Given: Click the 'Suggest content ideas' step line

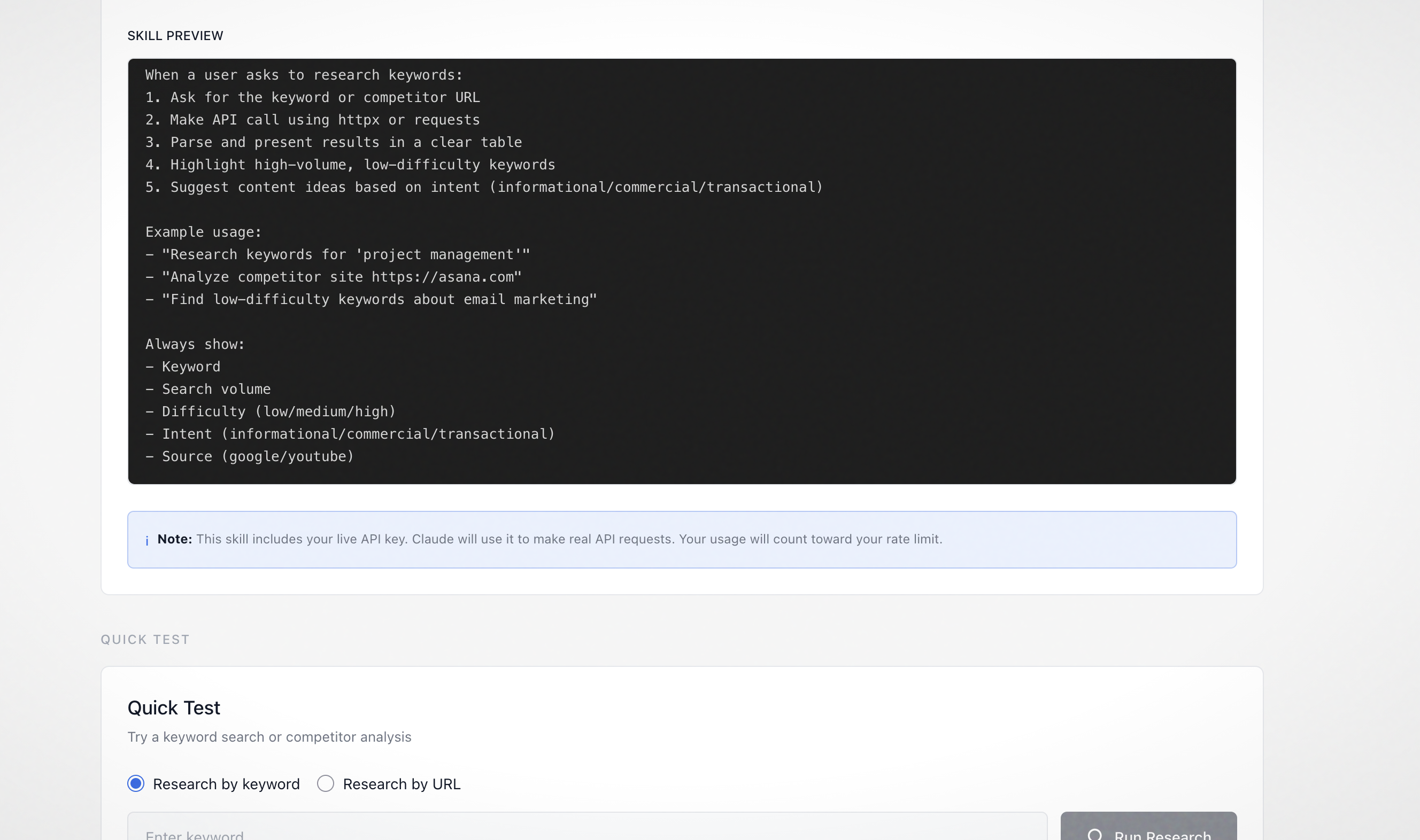Looking at the screenshot, I should (483, 188).
